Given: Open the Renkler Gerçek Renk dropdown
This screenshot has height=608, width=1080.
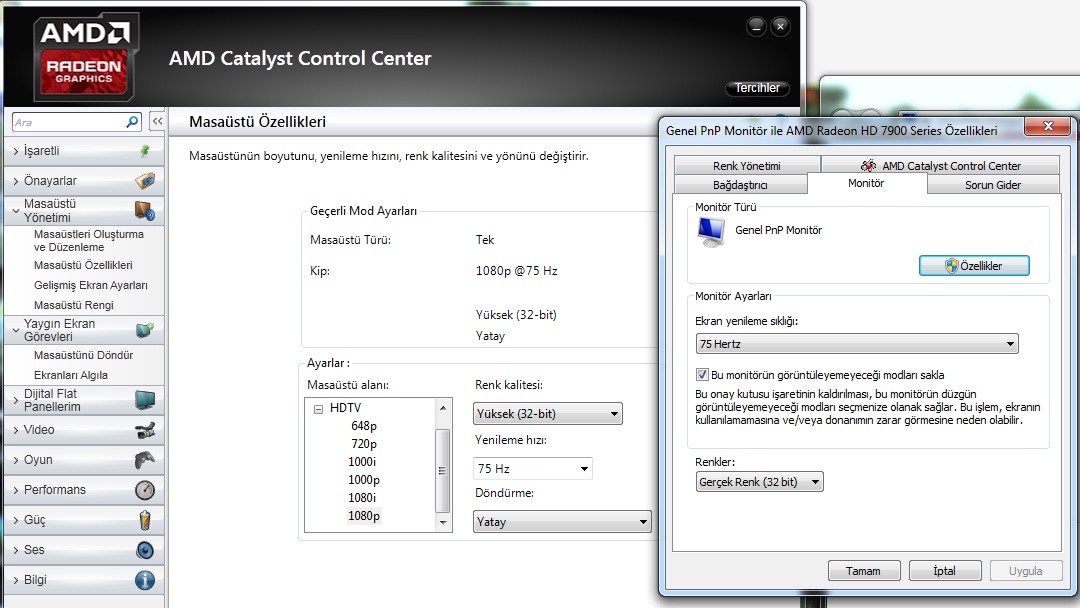Looking at the screenshot, I should coord(759,481).
